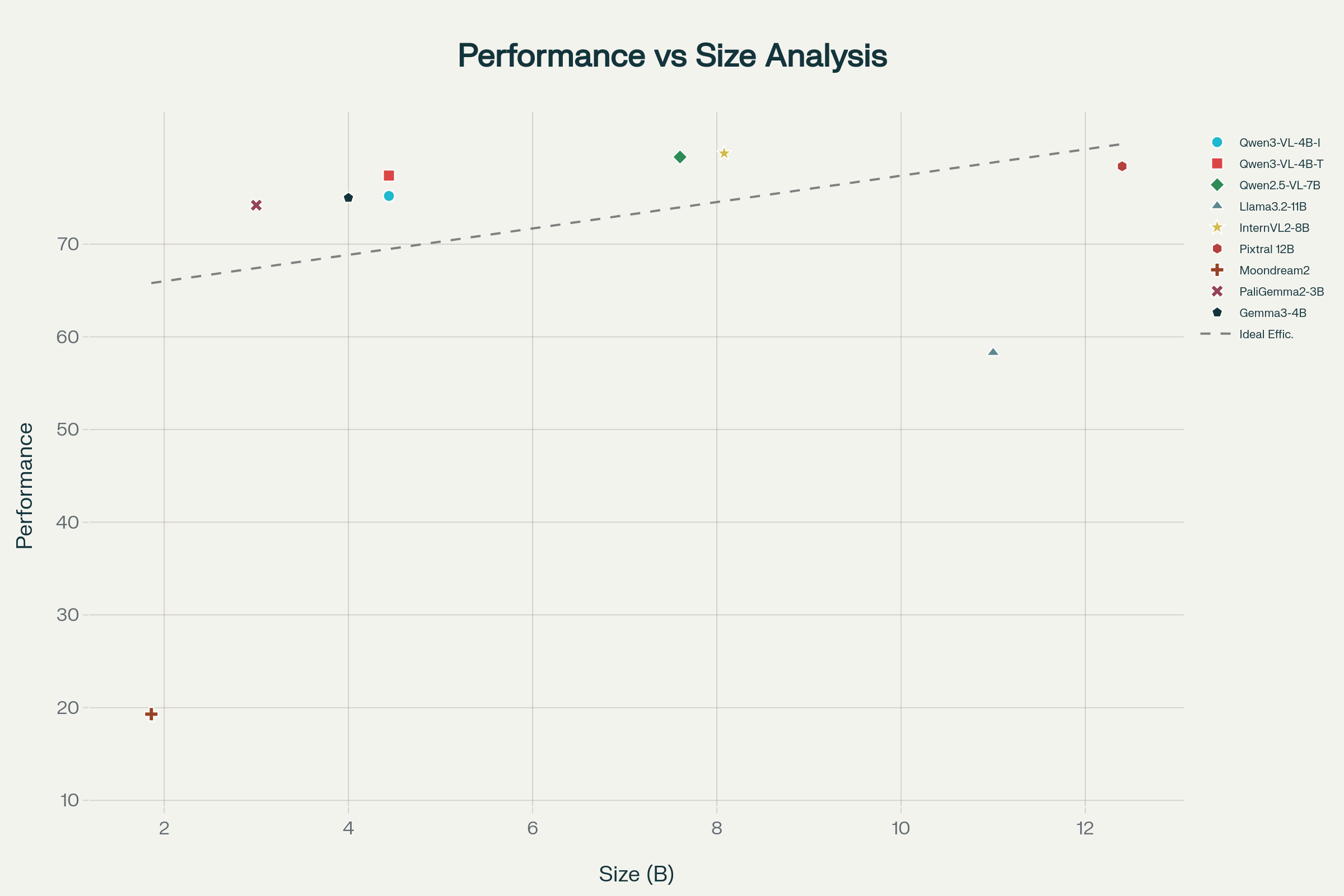The image size is (1344, 896).
Task: Click the red Qwen3-VL-4B-T square data point
Action: click(x=389, y=175)
